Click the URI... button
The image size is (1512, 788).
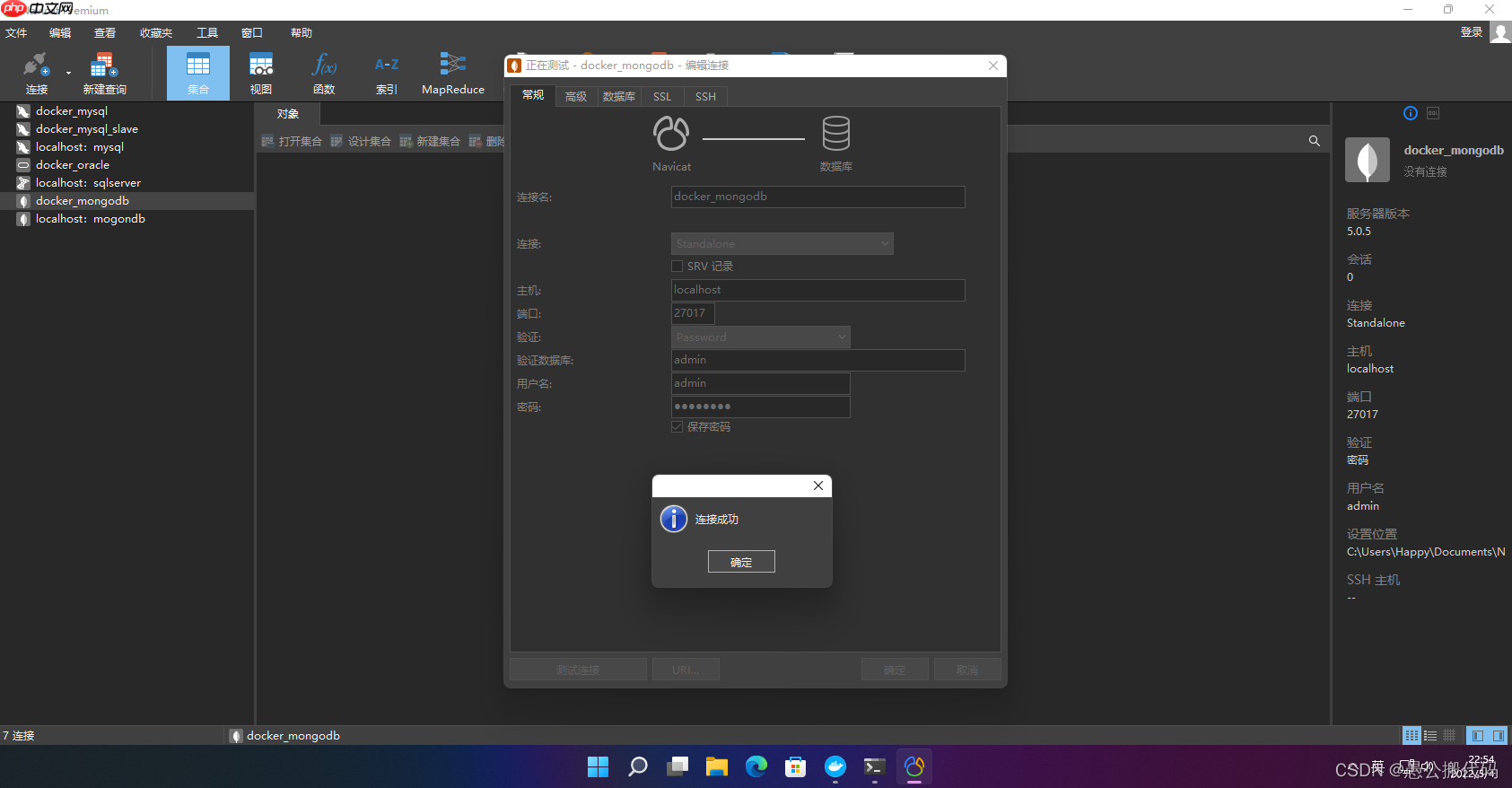(x=686, y=670)
